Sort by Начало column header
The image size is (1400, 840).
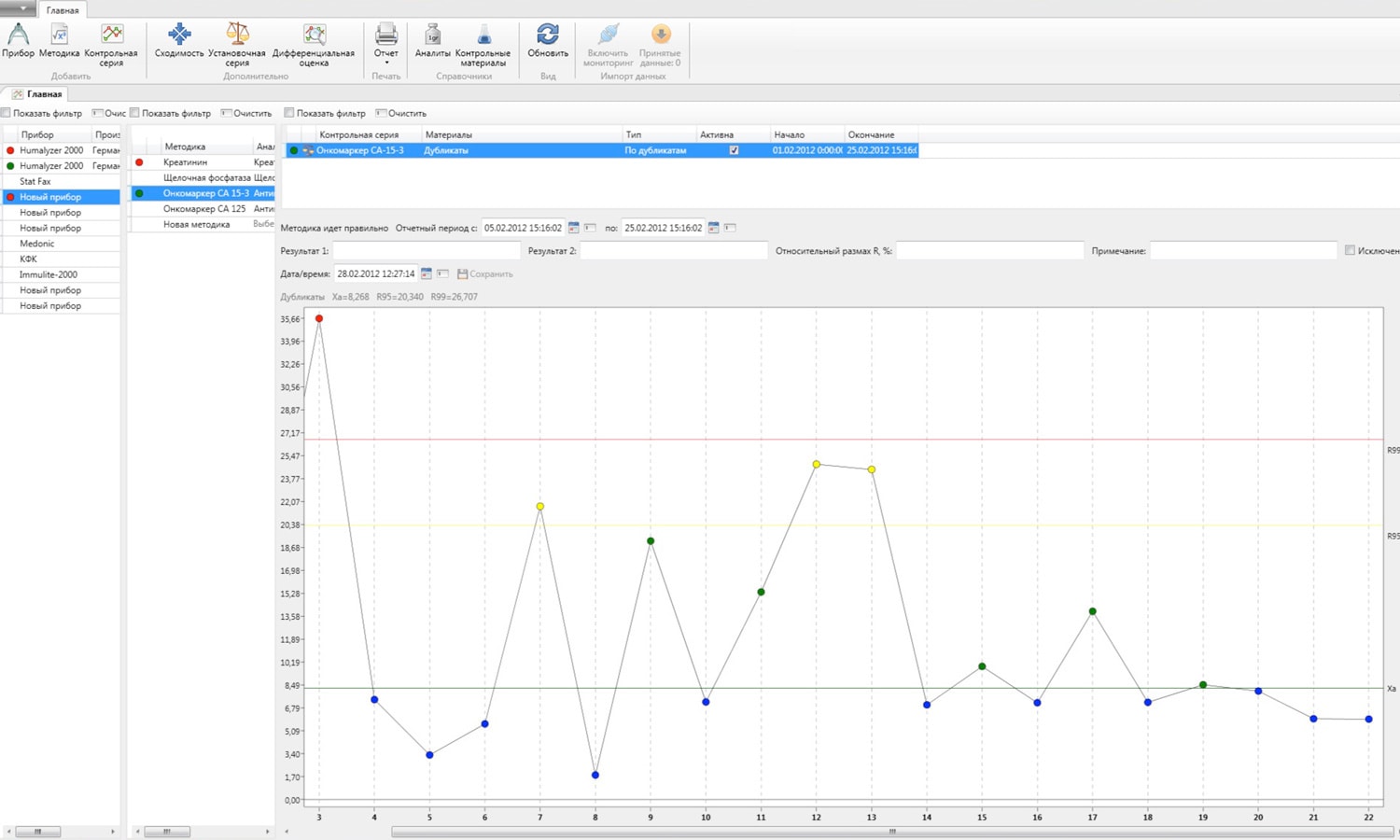[806, 134]
